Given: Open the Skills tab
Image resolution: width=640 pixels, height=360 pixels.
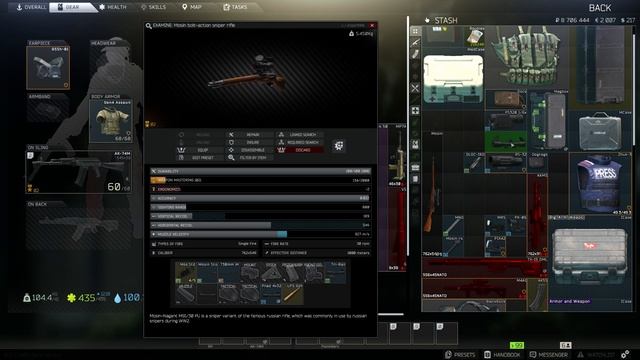Looking at the screenshot, I should click(153, 7).
